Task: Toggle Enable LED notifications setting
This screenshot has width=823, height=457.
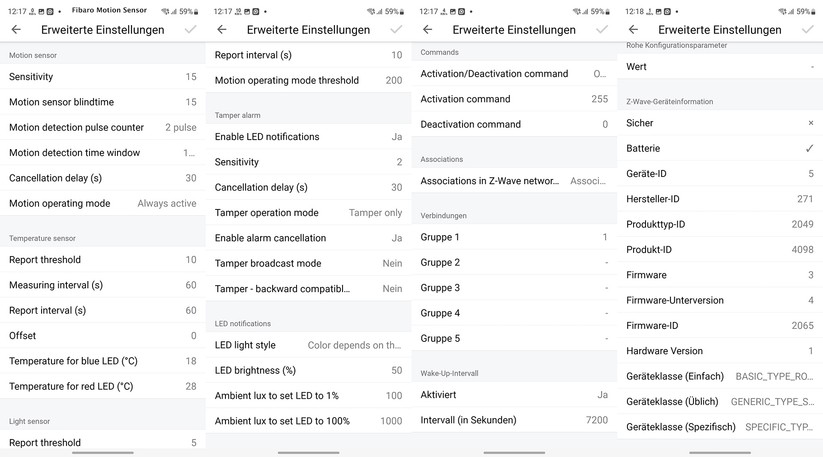Action: pyautogui.click(x=396, y=137)
